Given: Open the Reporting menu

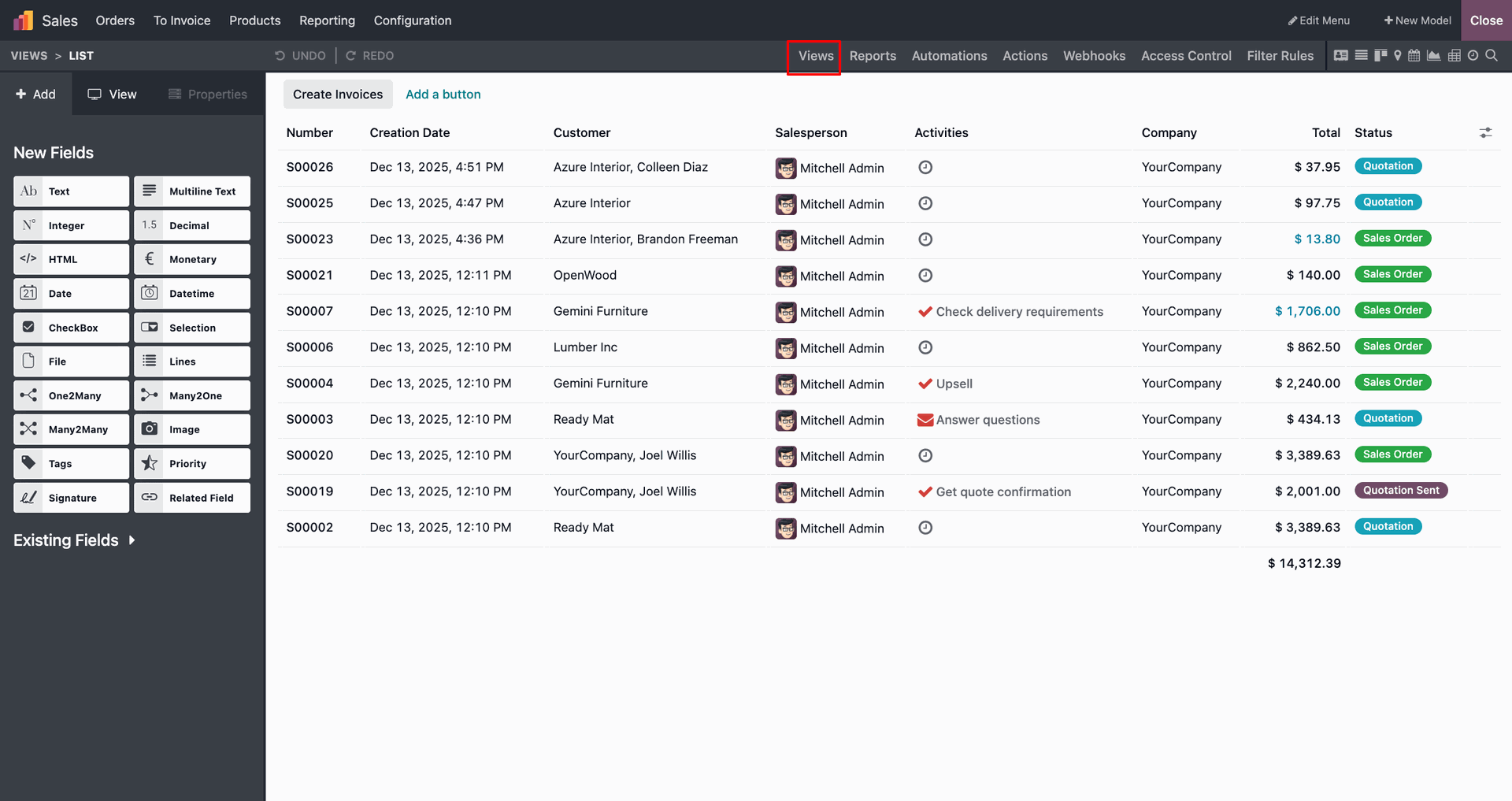Looking at the screenshot, I should 327,20.
